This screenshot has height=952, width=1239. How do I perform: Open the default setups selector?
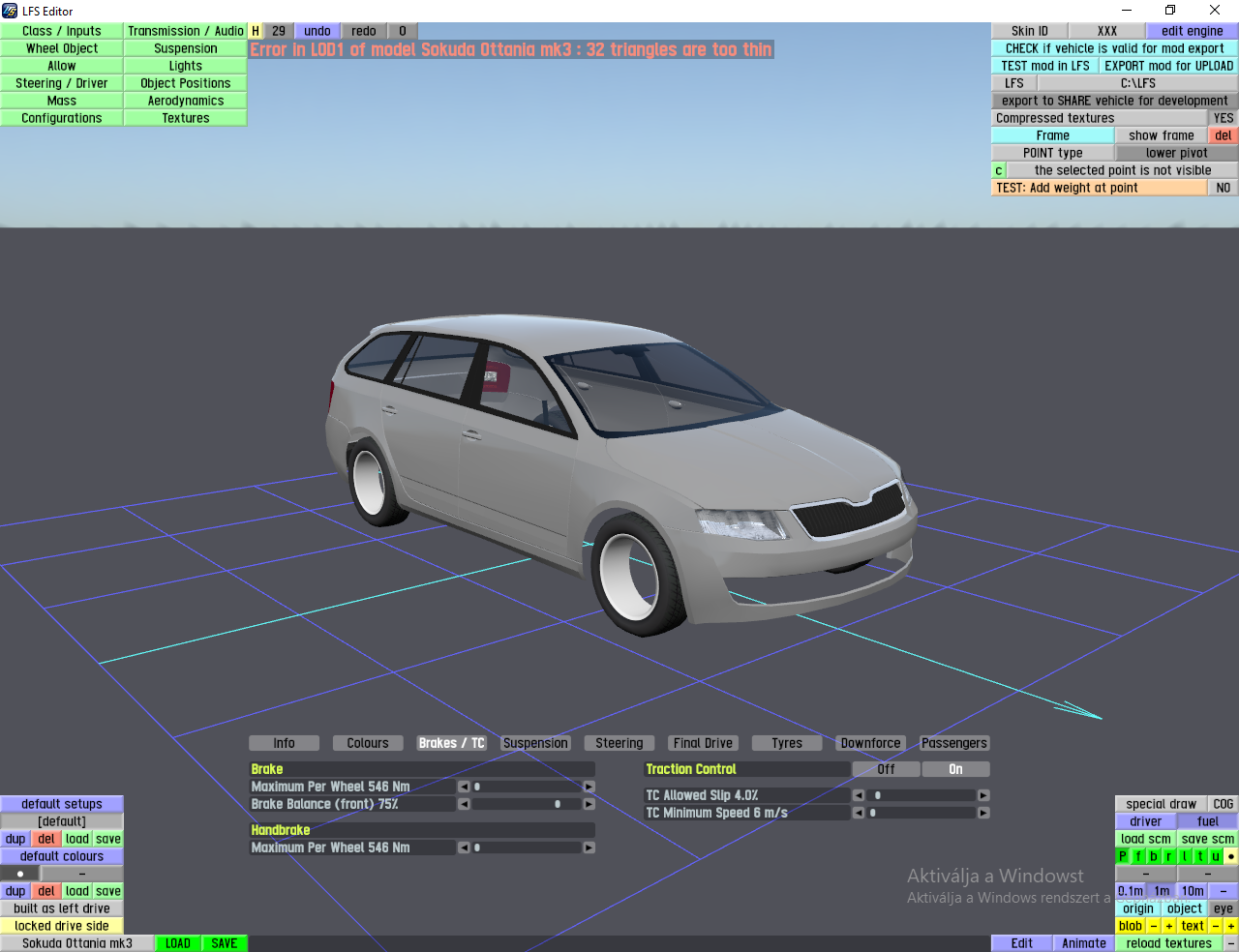point(62,804)
